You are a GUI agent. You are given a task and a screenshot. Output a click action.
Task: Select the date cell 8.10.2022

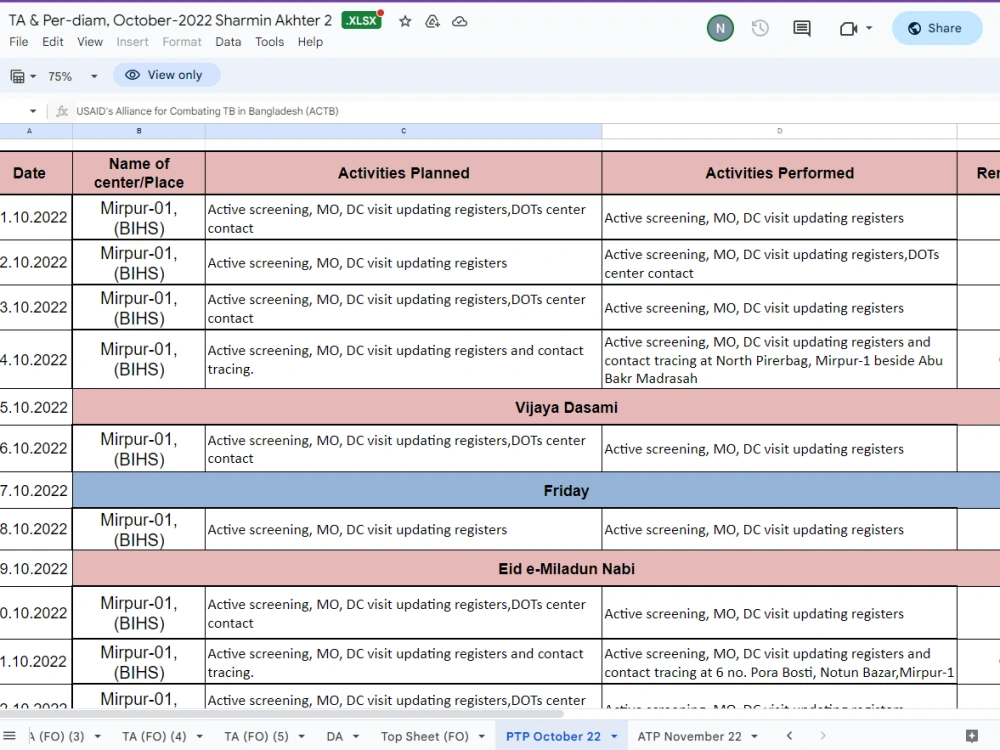[x=36, y=529]
